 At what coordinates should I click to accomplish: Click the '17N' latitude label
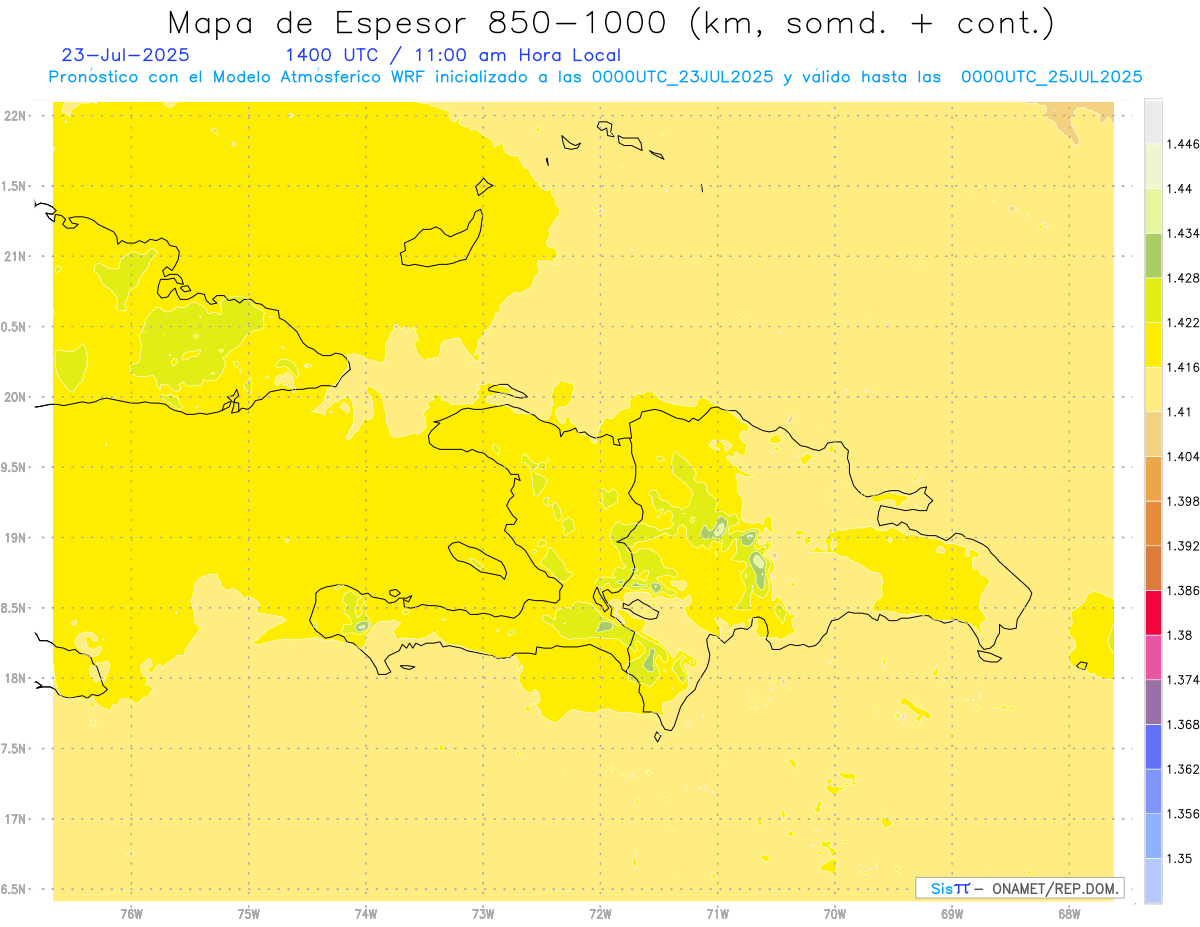(15, 819)
